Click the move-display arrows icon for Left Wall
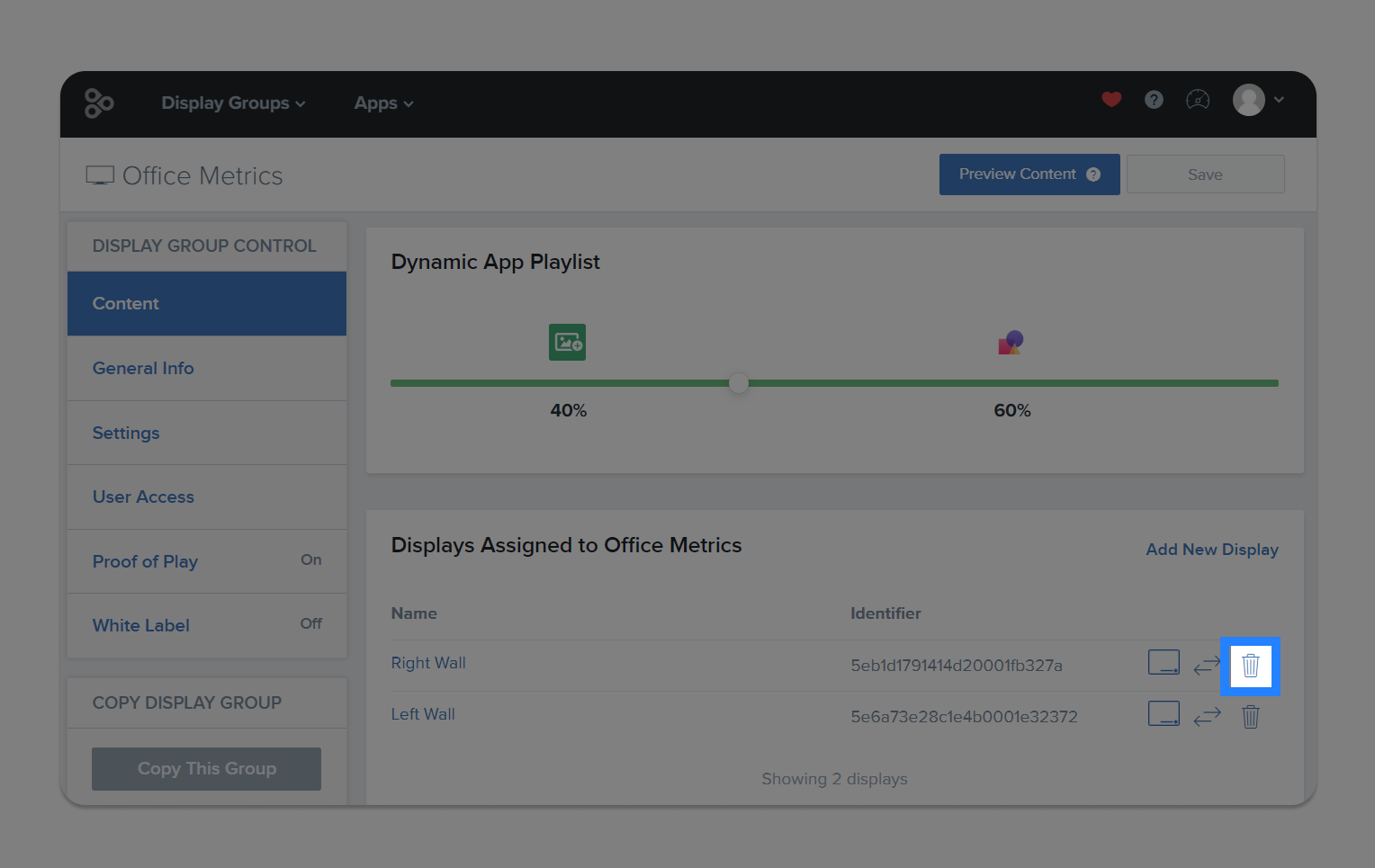1375x868 pixels. [x=1207, y=716]
